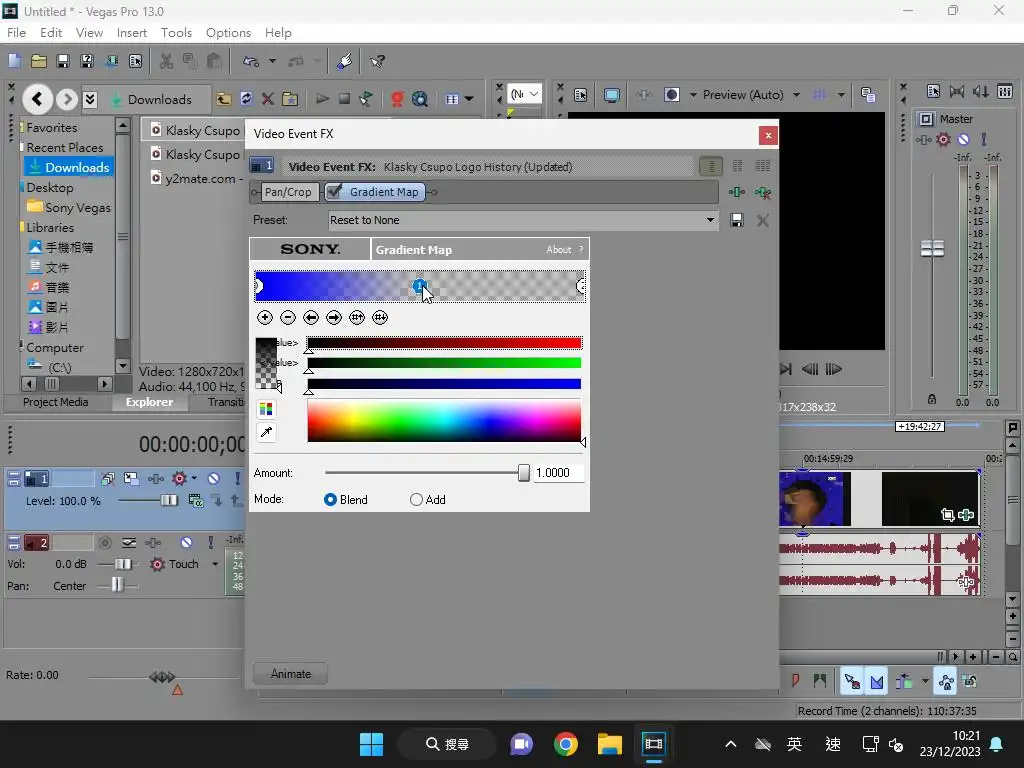Delete the preset with the X icon
This screenshot has height=768, width=1024.
pyautogui.click(x=763, y=220)
